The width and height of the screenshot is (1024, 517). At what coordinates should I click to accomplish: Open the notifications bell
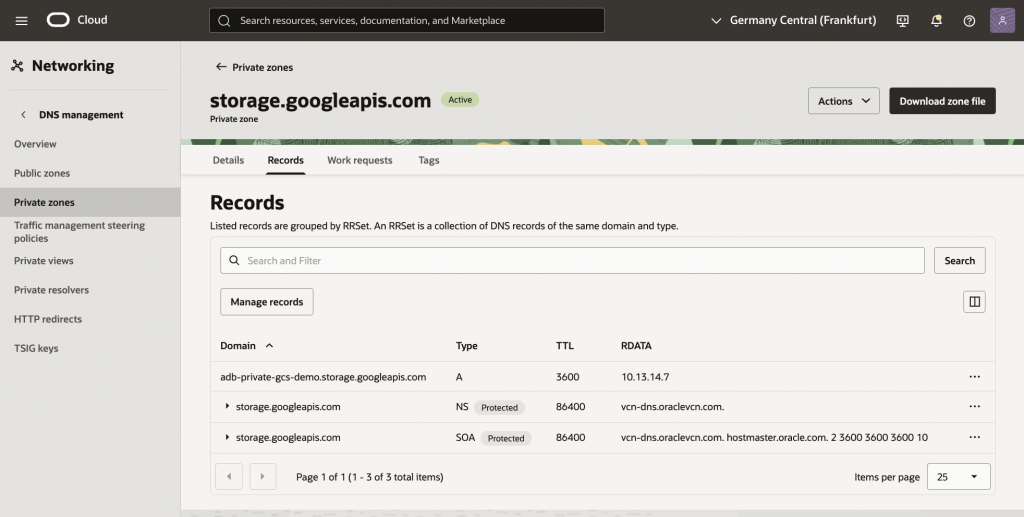point(936,20)
